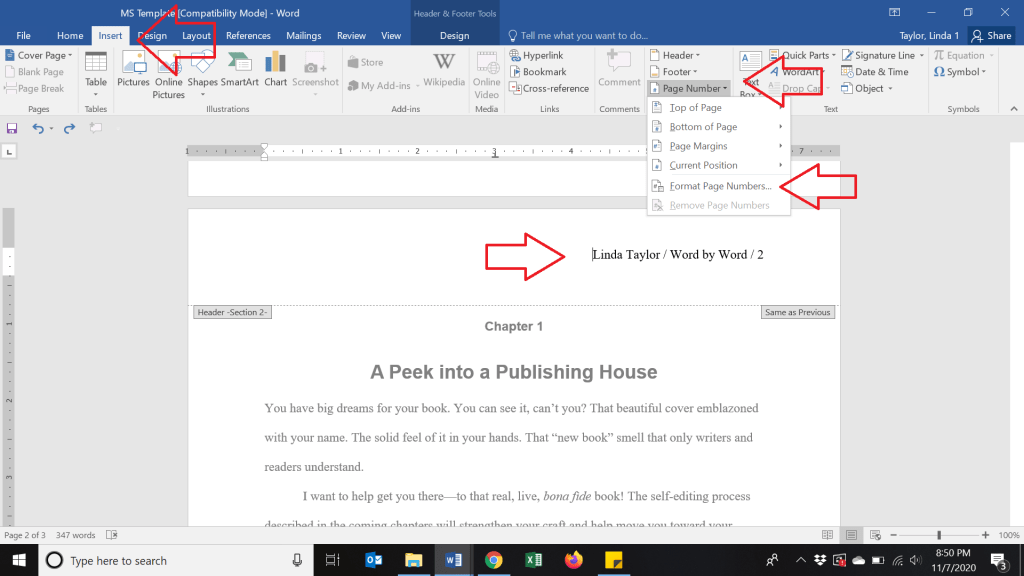1024x576 pixels.
Task: Click the 347 words count
Action: (75, 535)
